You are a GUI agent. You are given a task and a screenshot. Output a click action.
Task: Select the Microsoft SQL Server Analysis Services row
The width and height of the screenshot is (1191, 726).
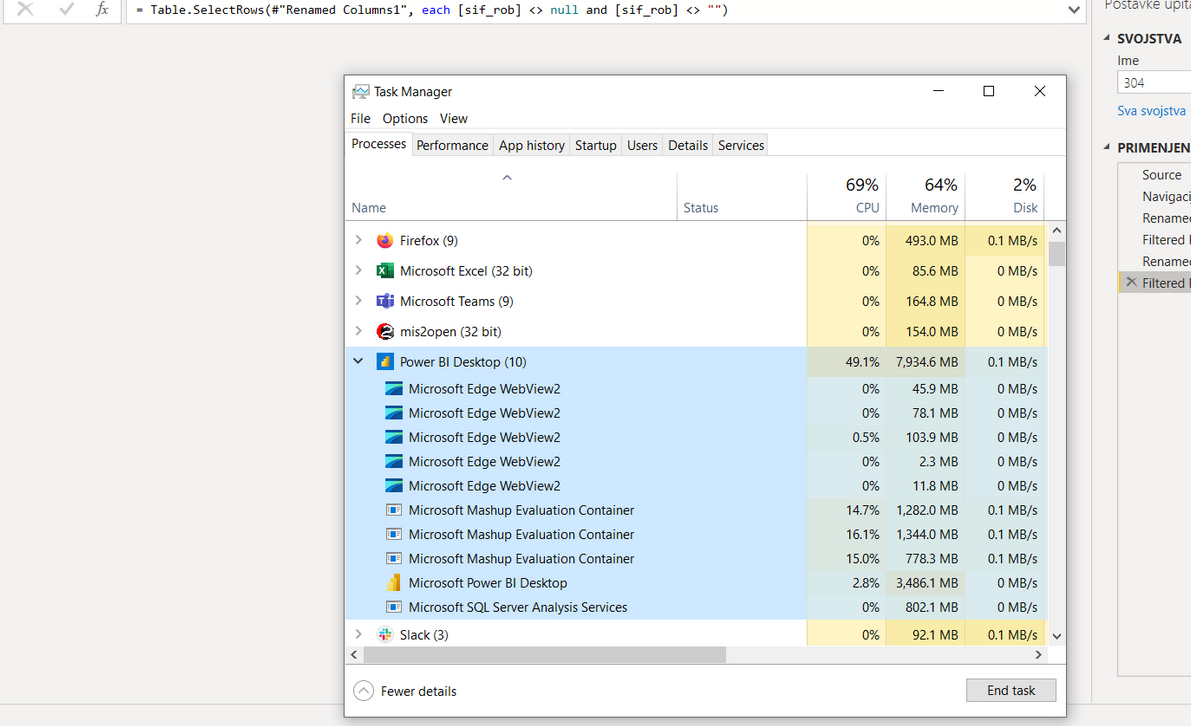(696, 608)
